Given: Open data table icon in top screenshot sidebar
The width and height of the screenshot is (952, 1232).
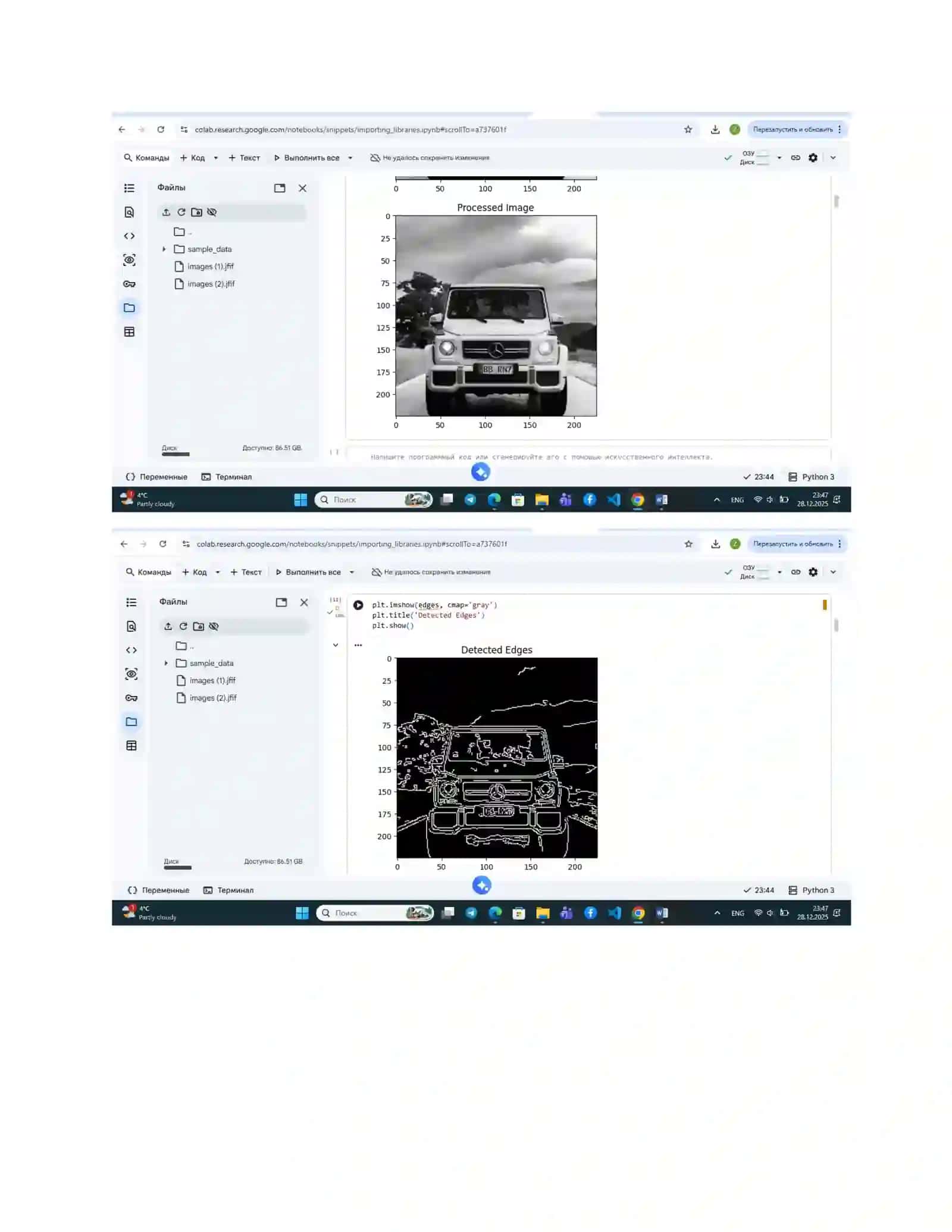Looking at the screenshot, I should 129,332.
